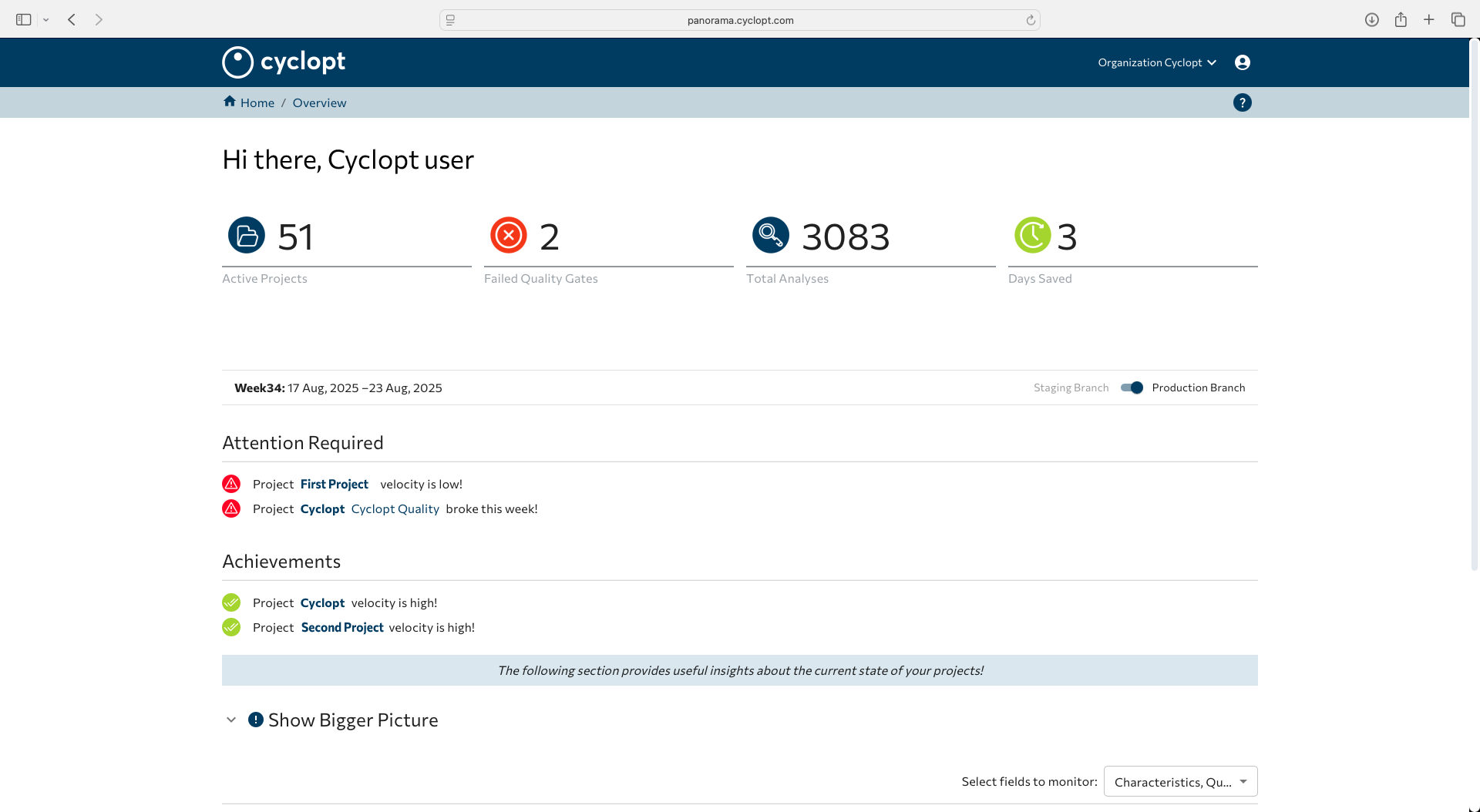Click the Active Projects folder icon
The width and height of the screenshot is (1480, 812).
click(247, 235)
